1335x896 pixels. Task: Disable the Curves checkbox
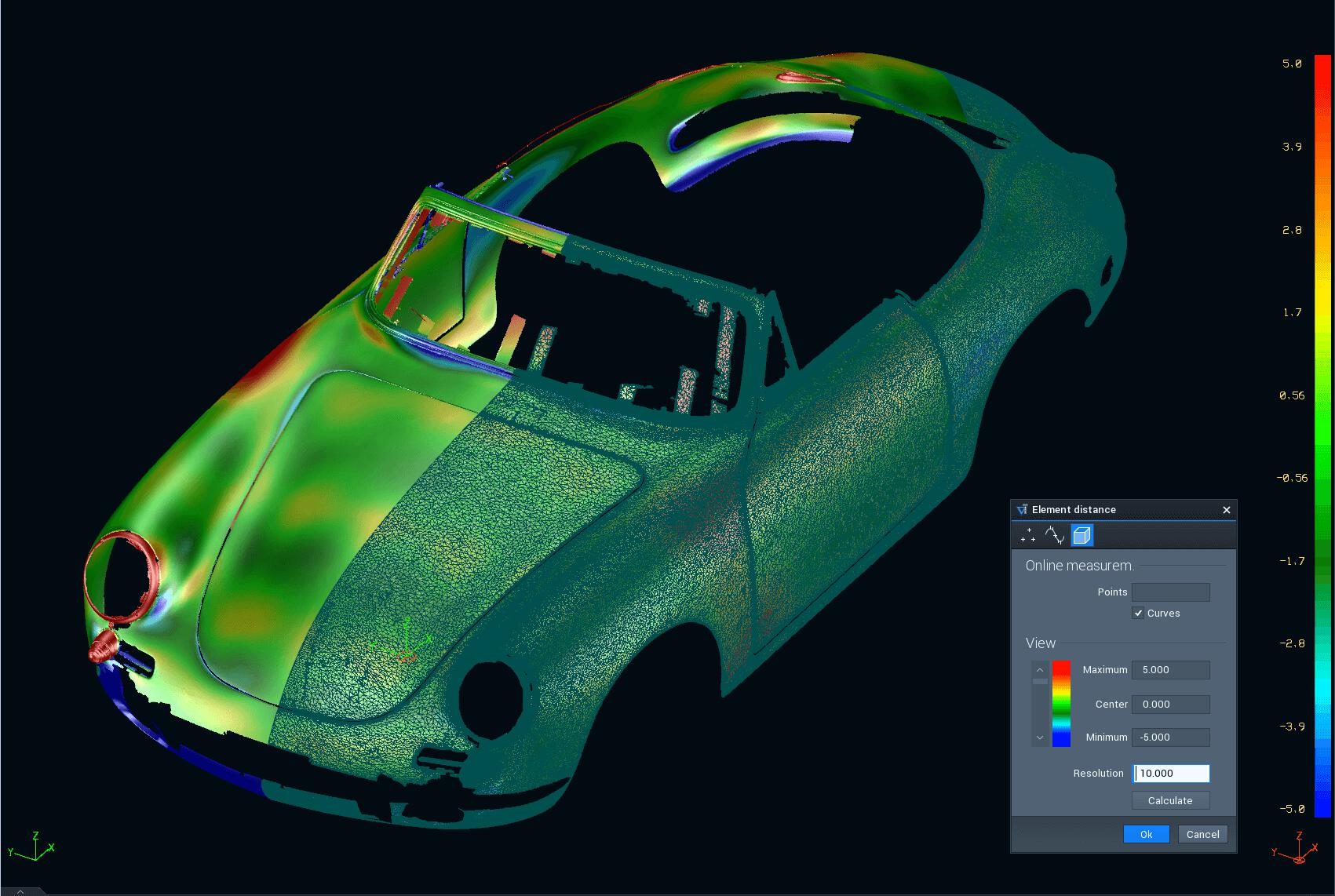point(1139,613)
